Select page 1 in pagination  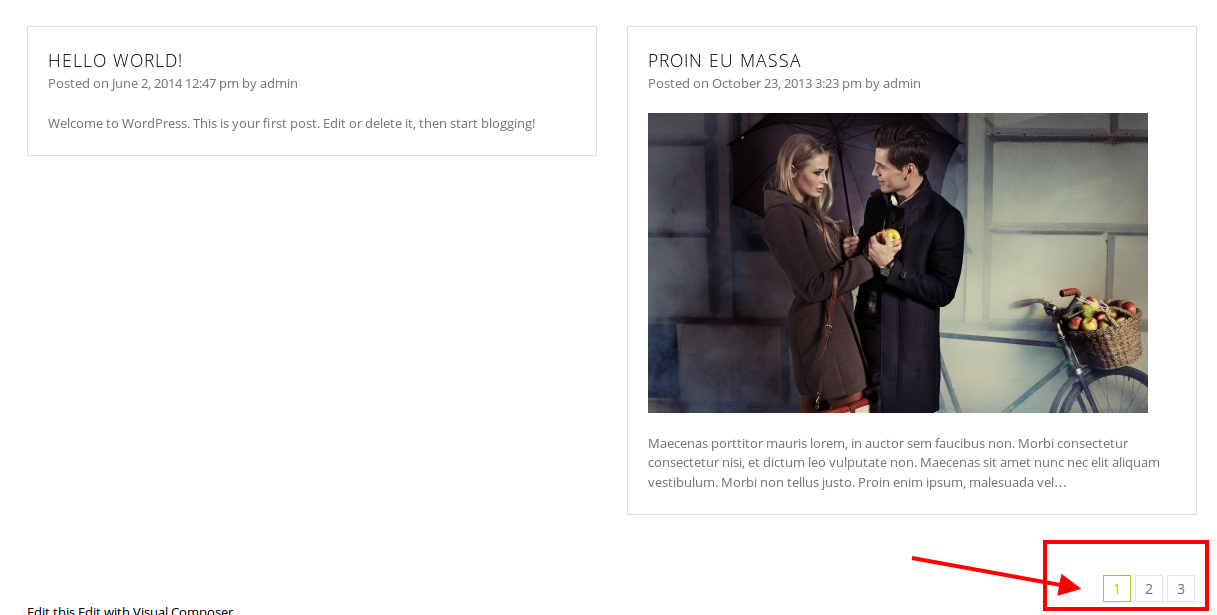[1117, 589]
